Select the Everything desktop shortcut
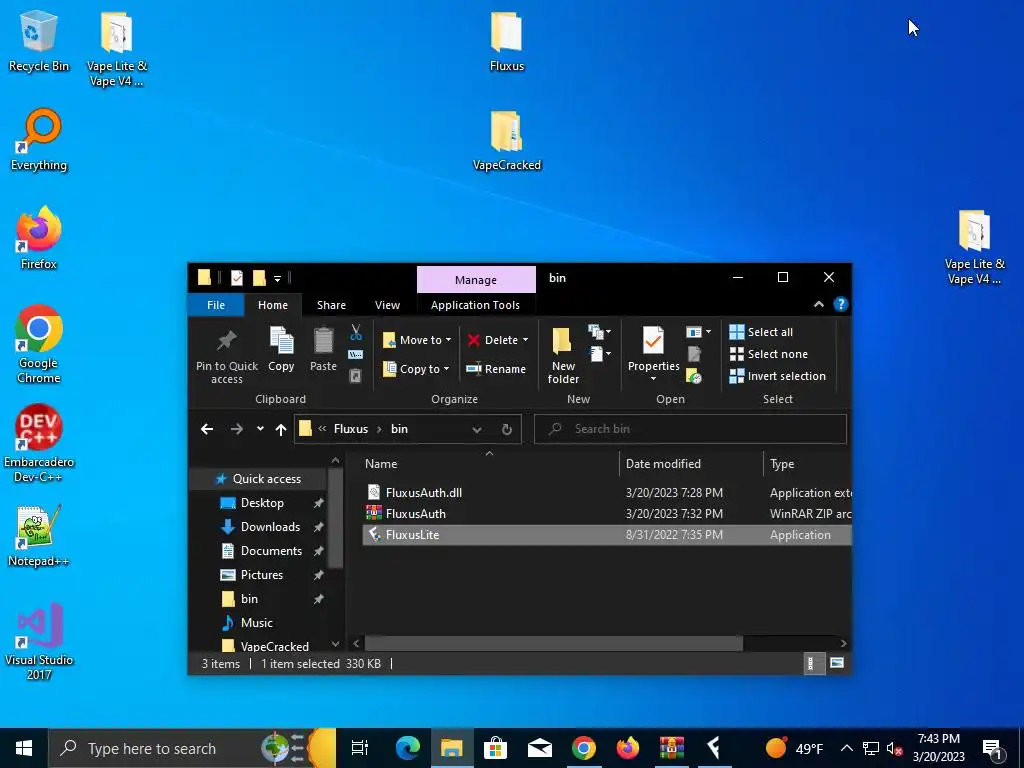 [x=39, y=140]
